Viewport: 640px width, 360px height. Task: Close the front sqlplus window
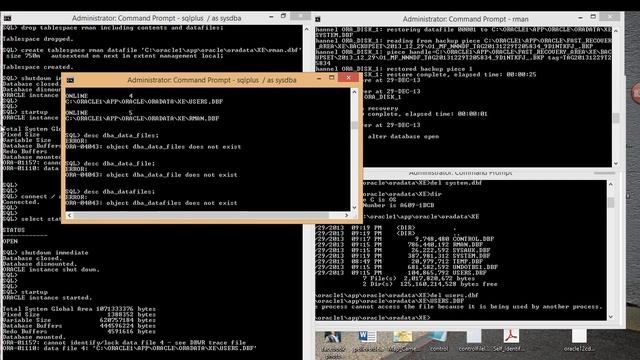click(349, 78)
